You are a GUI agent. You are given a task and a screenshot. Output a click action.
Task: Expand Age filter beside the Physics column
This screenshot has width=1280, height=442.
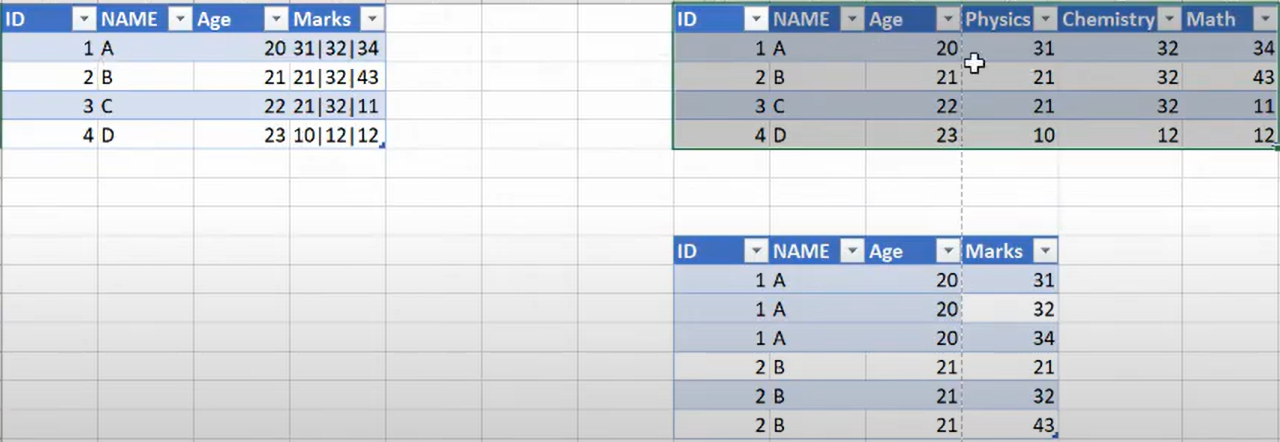tap(947, 20)
